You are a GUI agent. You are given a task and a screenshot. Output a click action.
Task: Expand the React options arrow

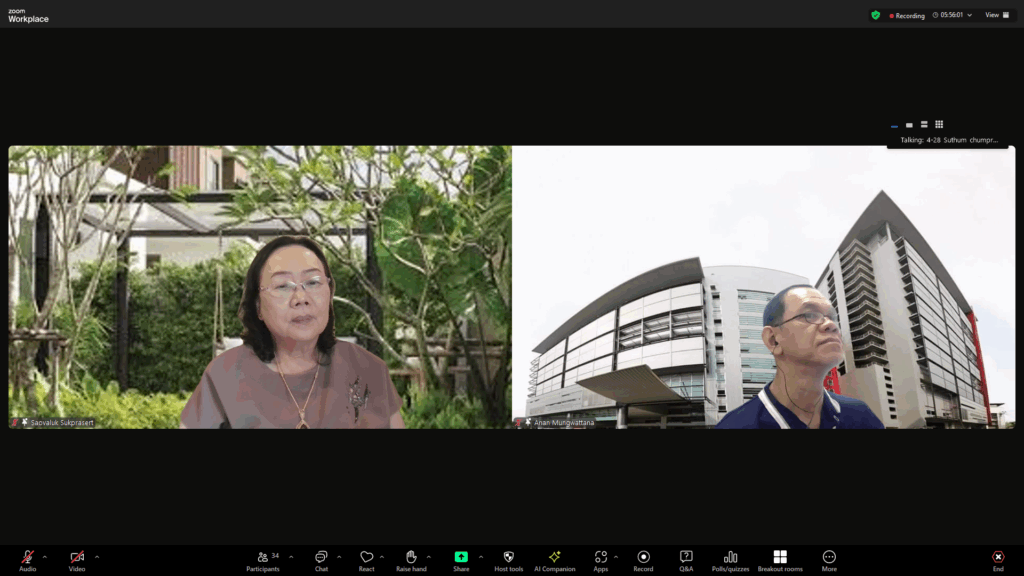382,557
